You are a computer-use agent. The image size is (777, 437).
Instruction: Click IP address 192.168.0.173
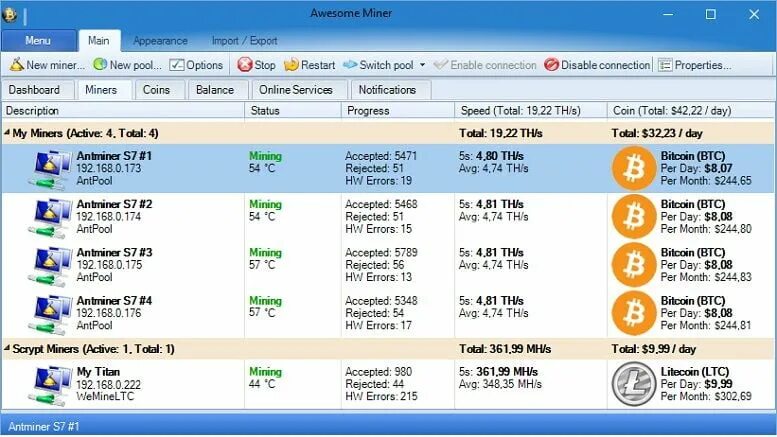pos(109,168)
